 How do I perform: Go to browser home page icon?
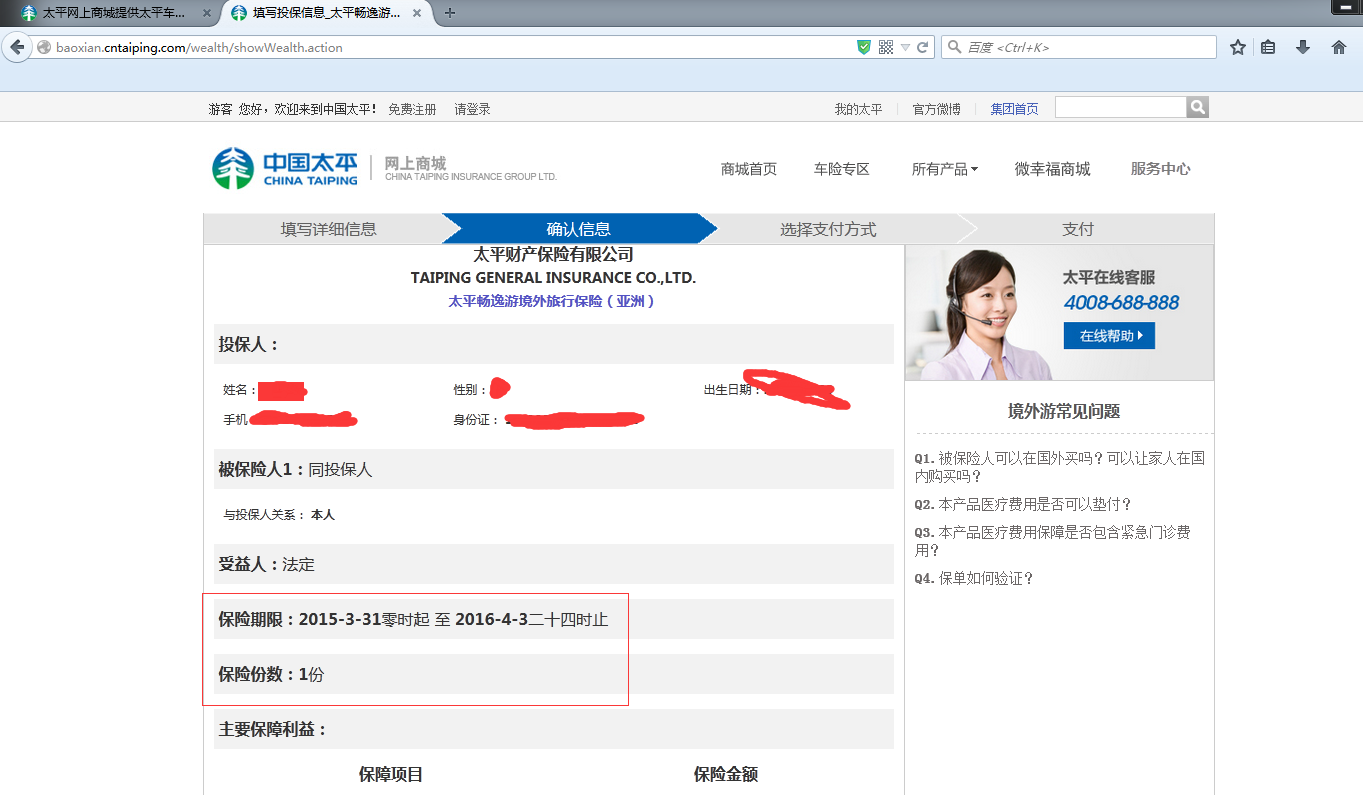tap(1339, 47)
